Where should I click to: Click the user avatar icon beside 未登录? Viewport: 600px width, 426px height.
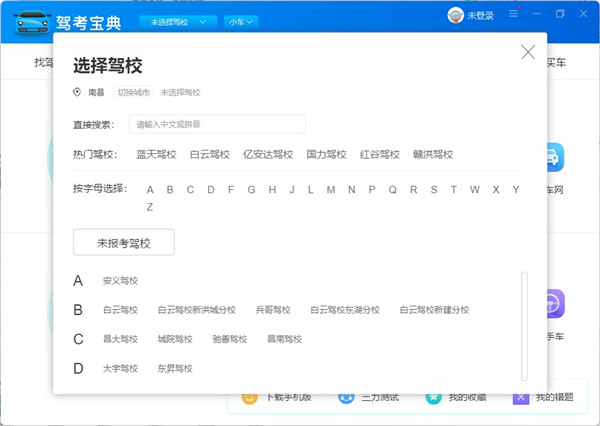455,16
